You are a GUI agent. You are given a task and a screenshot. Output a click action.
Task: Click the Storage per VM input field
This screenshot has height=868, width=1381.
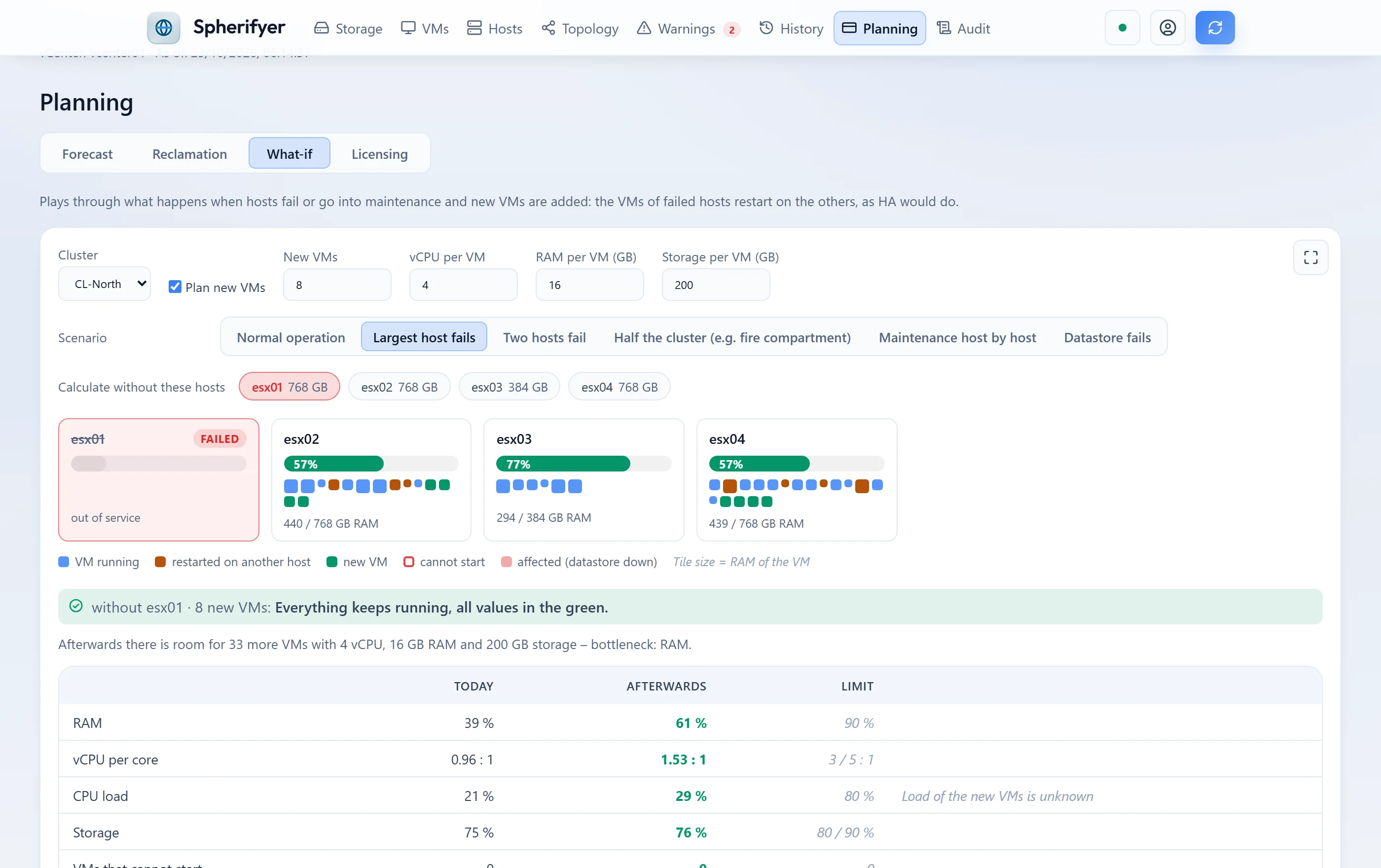click(x=716, y=285)
